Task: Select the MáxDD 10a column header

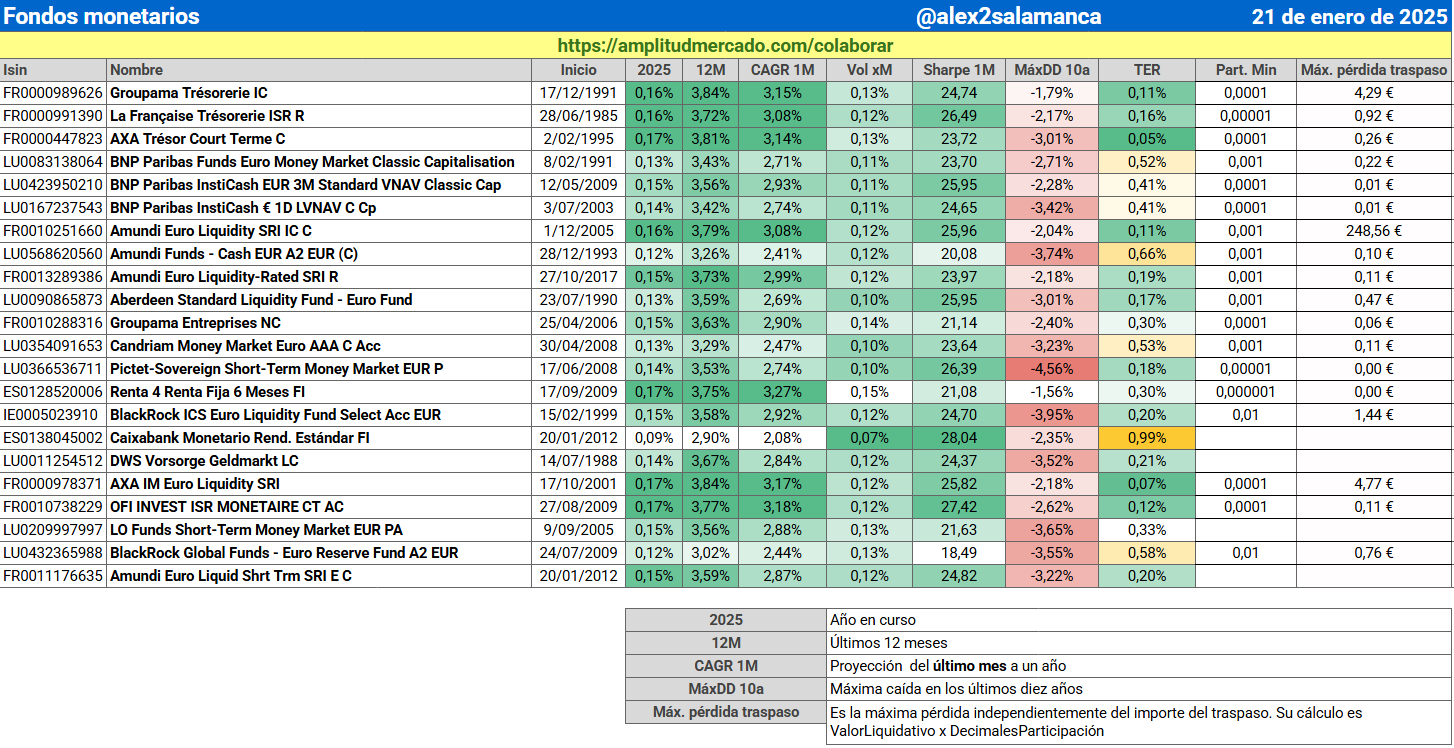Action: click(x=1051, y=70)
